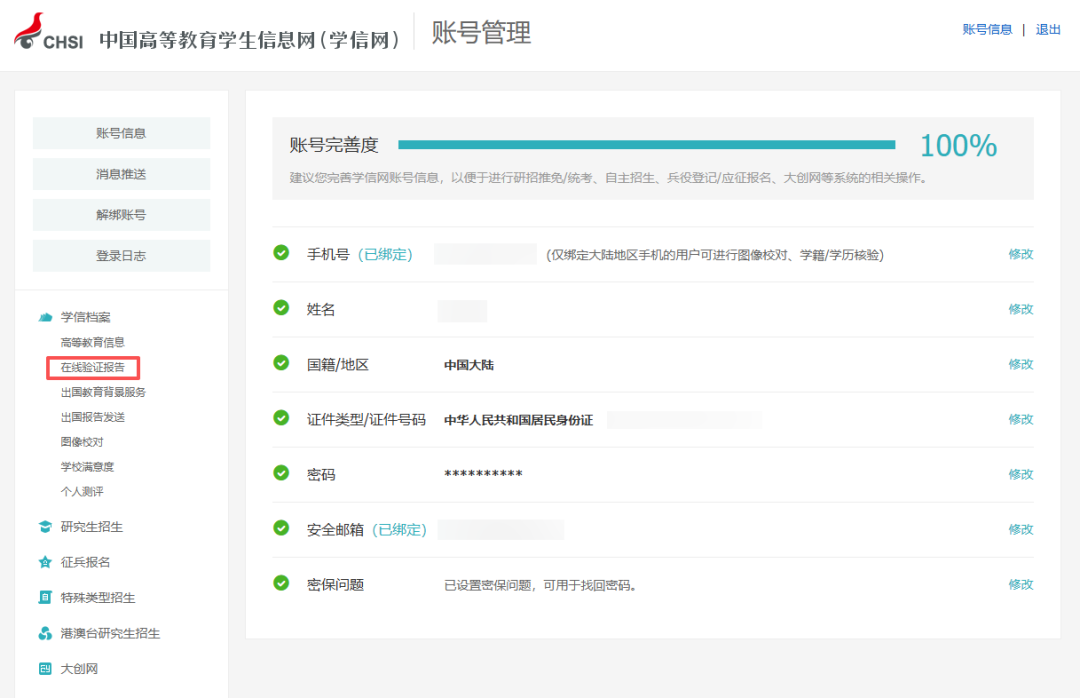Click the graduation cap icon beside 研究生招生
The width and height of the screenshot is (1080, 698).
(45, 527)
